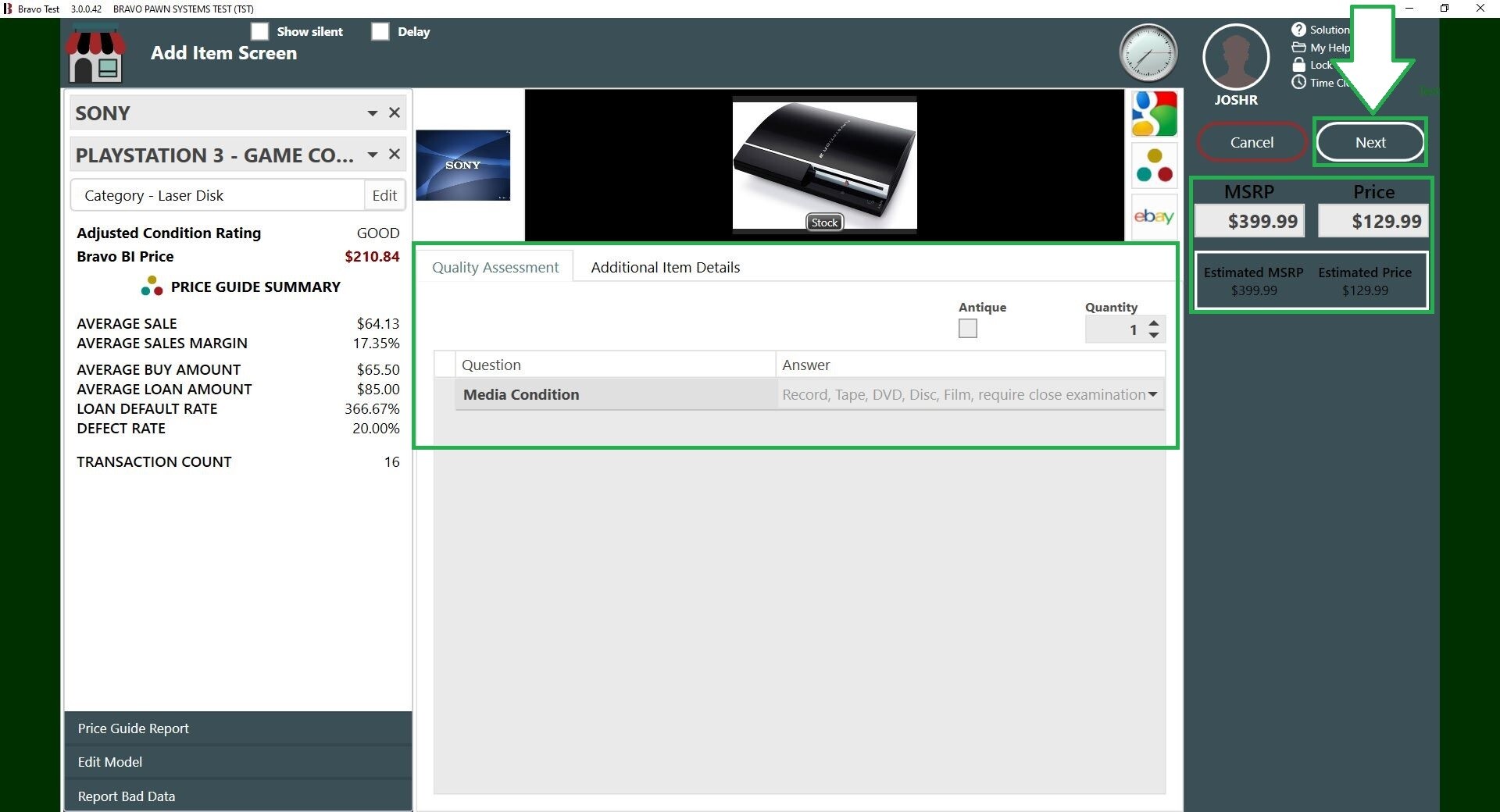Click the Cancel button
1500x812 pixels.
point(1252,142)
